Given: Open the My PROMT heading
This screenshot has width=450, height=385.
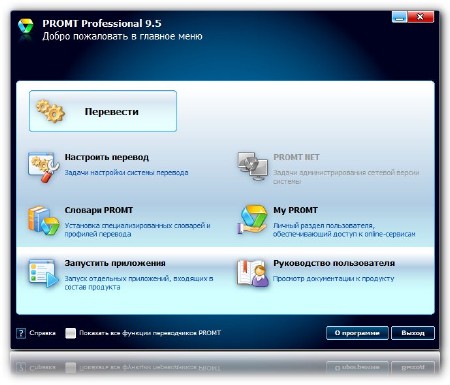Looking at the screenshot, I should pyautogui.click(x=295, y=210).
